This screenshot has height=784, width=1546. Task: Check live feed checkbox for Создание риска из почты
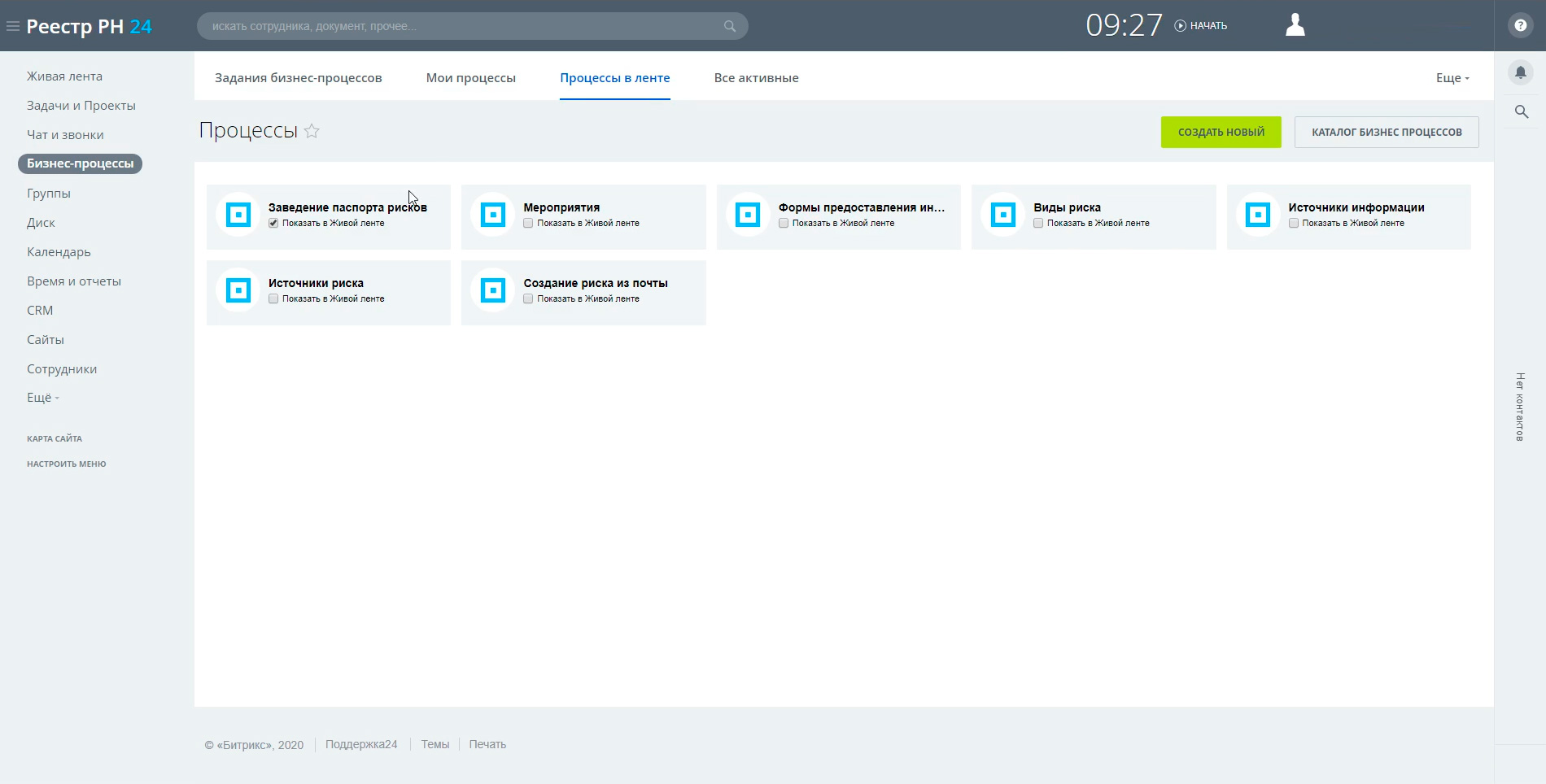point(528,298)
